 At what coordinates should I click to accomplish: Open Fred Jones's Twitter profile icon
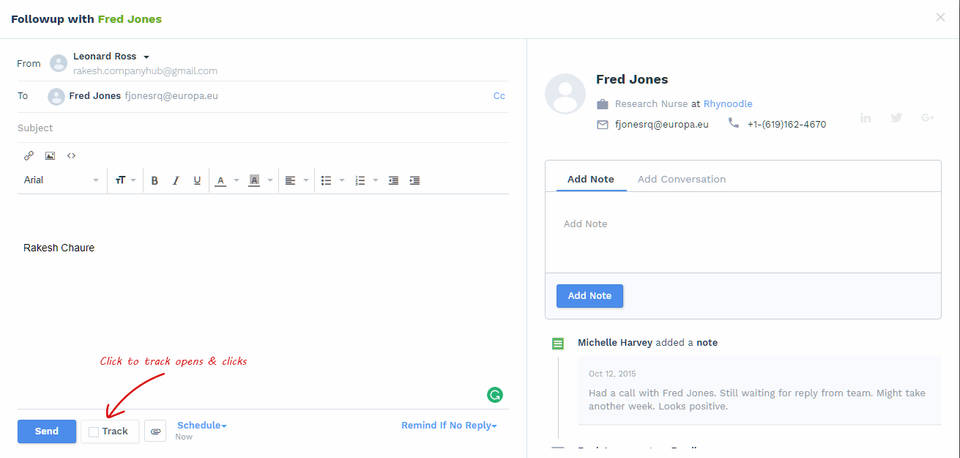point(896,118)
